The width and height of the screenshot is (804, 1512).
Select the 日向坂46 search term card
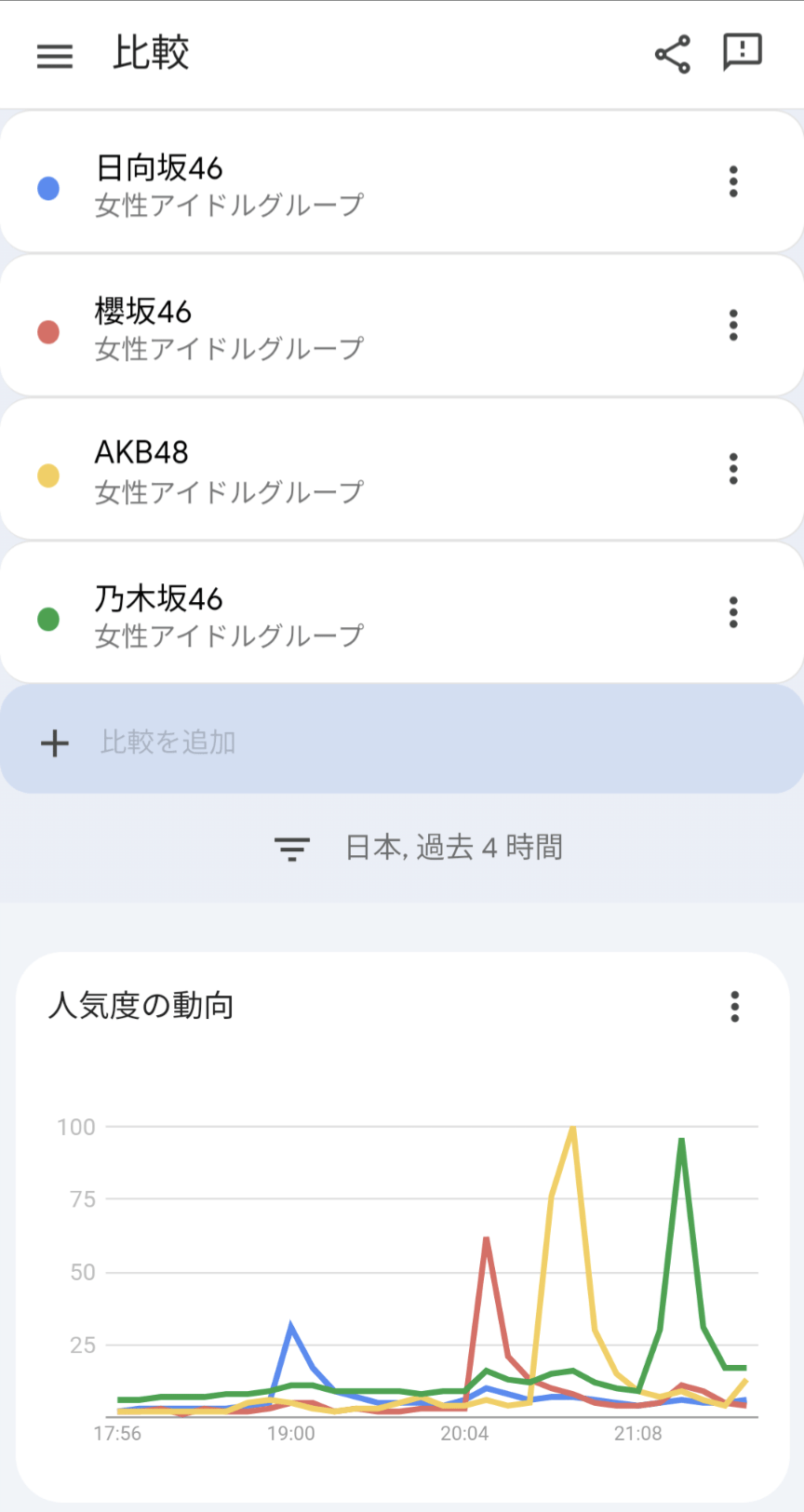point(372,183)
